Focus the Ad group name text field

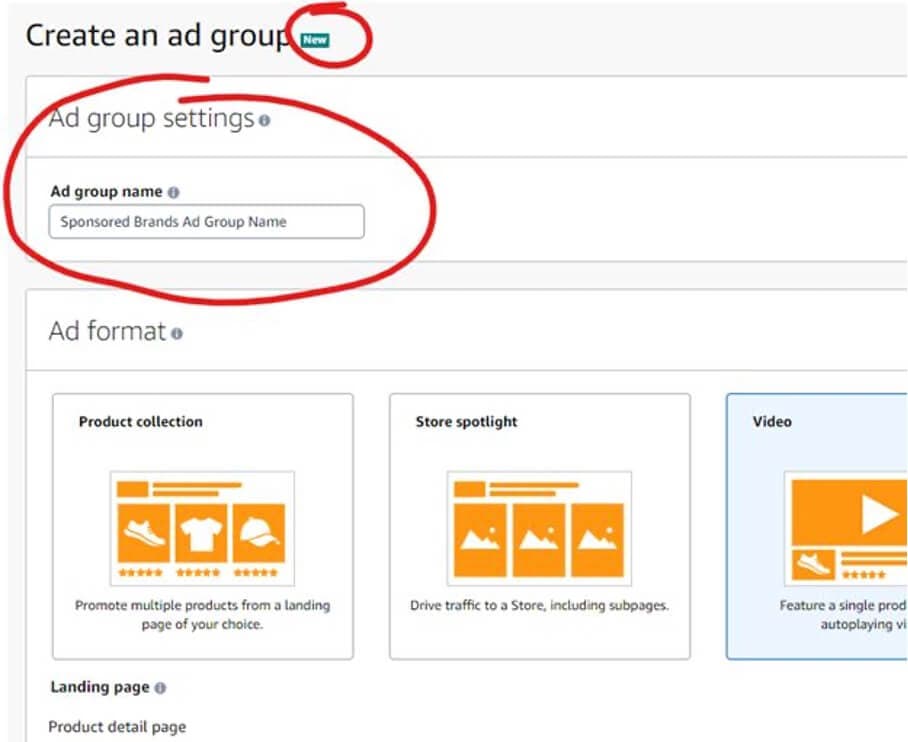point(206,222)
